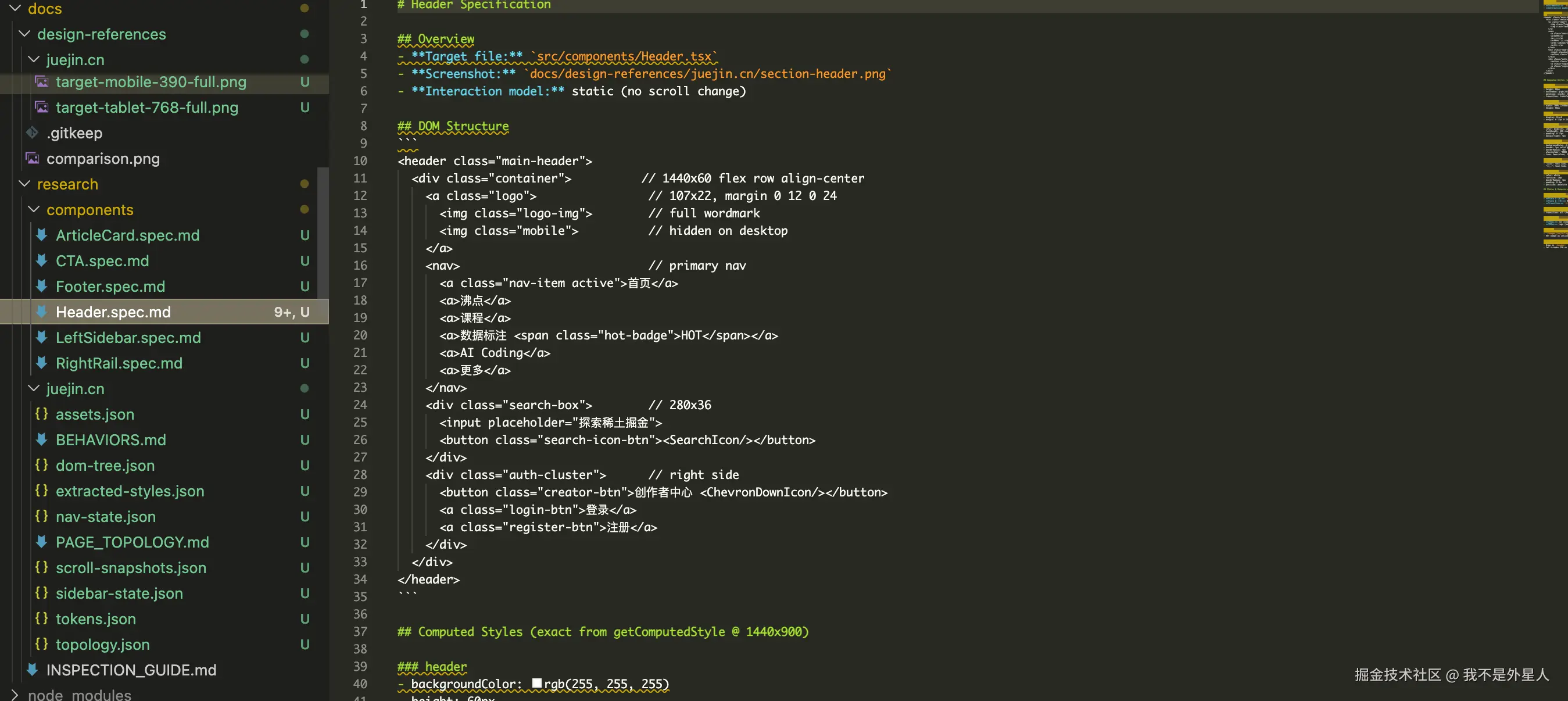Click the '## Overview' heading on line 3
Viewport: 1568px width, 701px height.
pyautogui.click(x=436, y=39)
